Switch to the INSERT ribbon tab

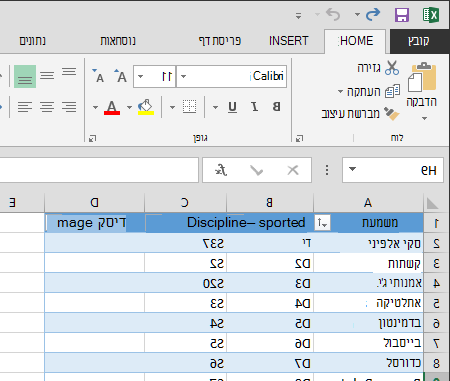coord(289,41)
